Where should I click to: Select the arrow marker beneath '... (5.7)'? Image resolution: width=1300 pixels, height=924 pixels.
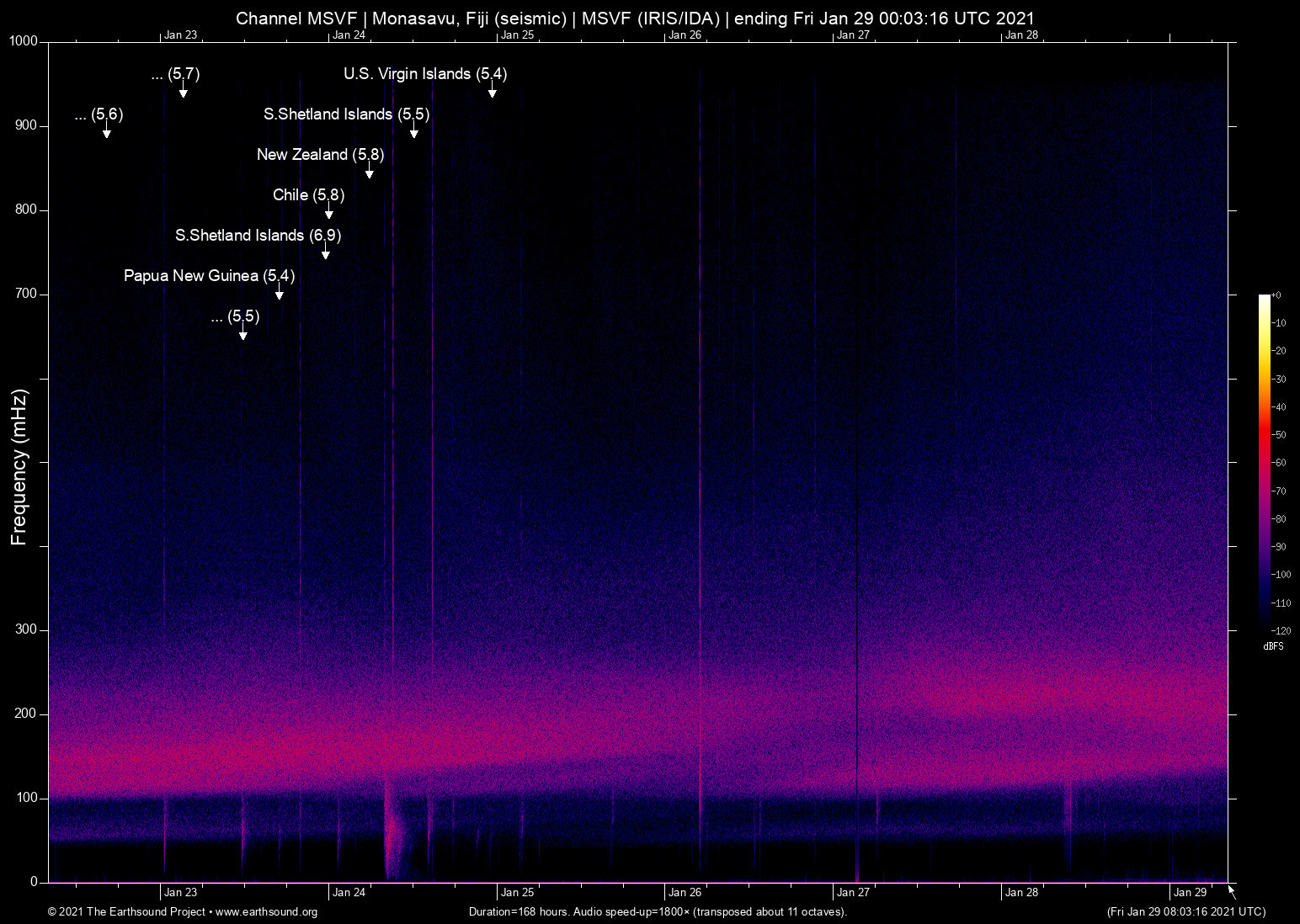183,91
